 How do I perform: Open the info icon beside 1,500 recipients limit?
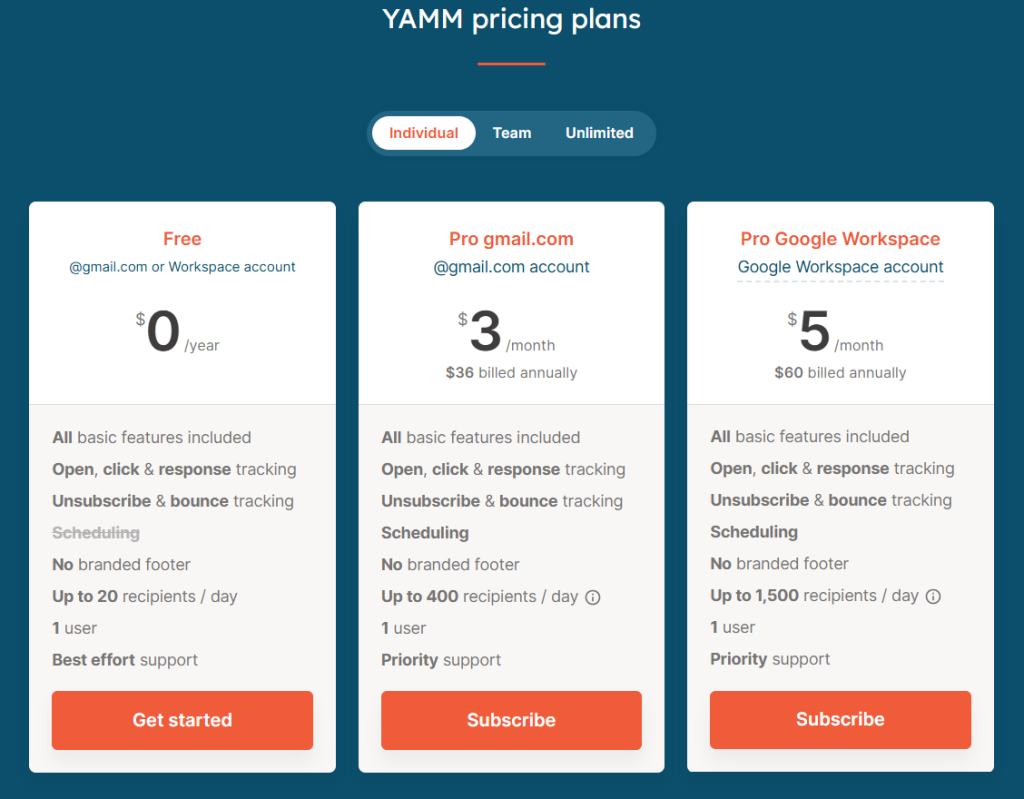(x=932, y=595)
